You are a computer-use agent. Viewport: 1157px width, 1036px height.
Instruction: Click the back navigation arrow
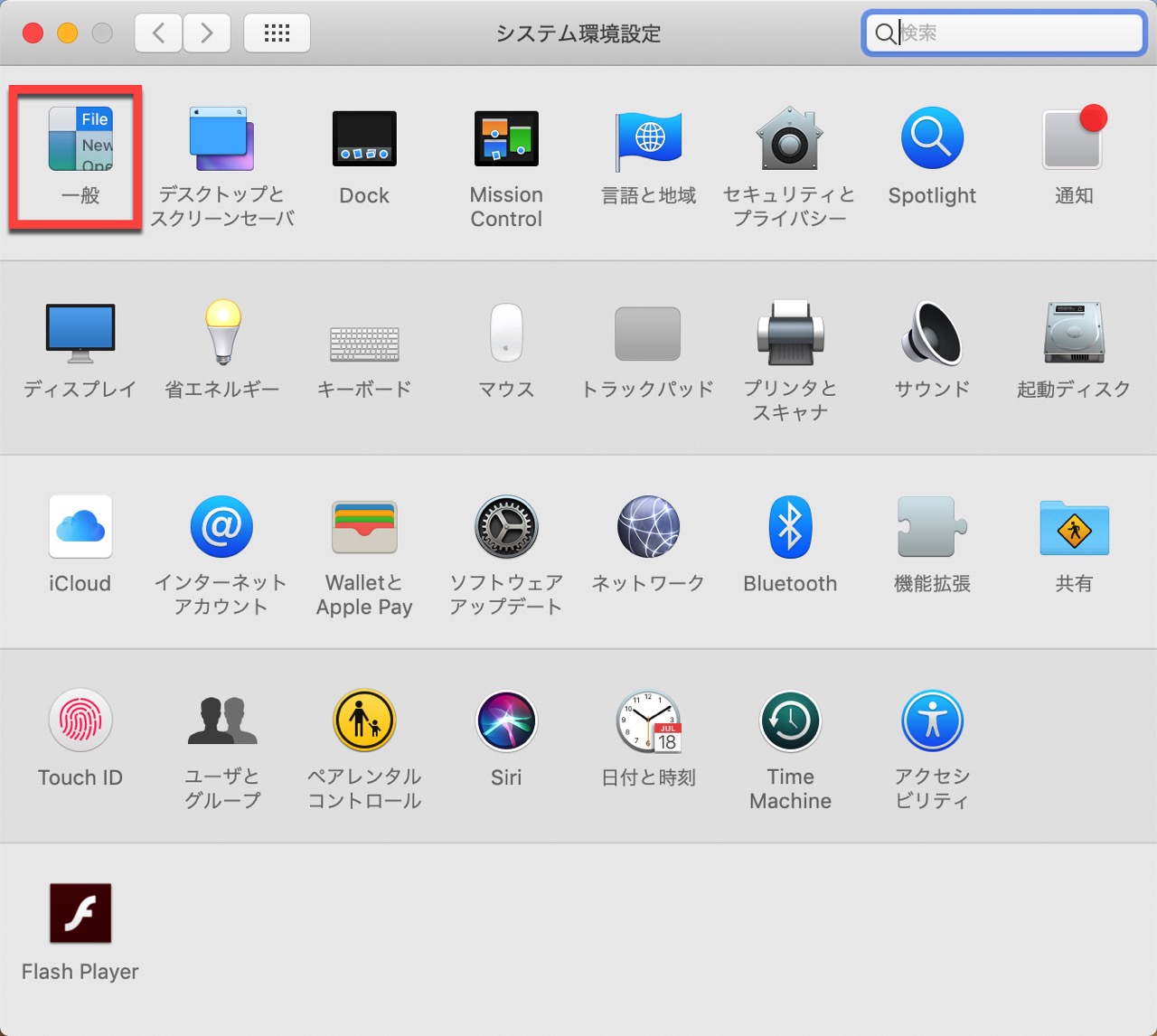pyautogui.click(x=158, y=33)
